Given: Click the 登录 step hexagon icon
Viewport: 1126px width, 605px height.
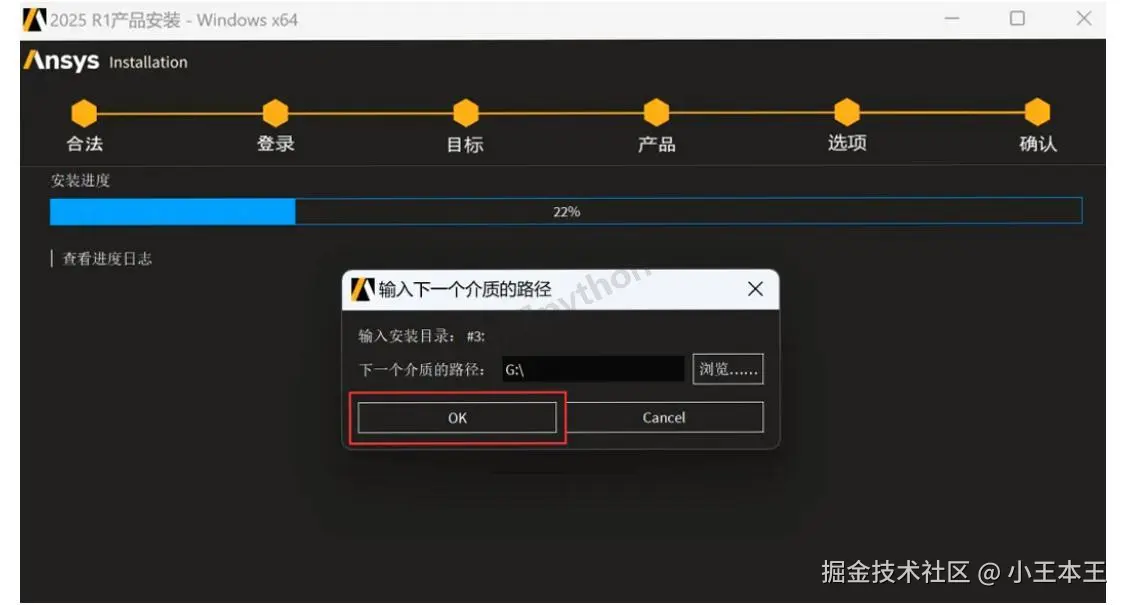Looking at the screenshot, I should coord(275,113).
